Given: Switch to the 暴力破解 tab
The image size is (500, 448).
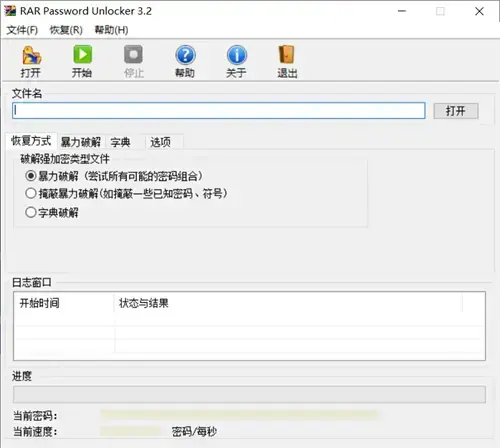Looking at the screenshot, I should pos(81,142).
